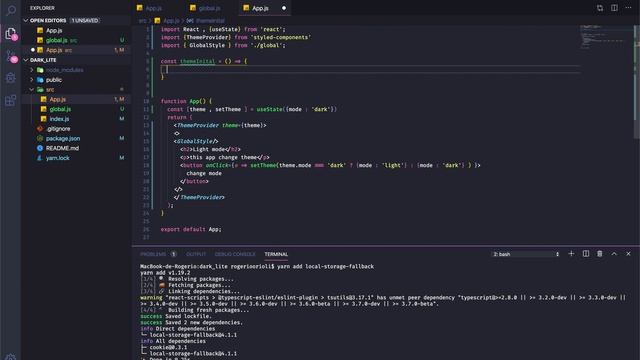Open the Explorer view icon
640x360 pixels.
(x=11, y=33)
